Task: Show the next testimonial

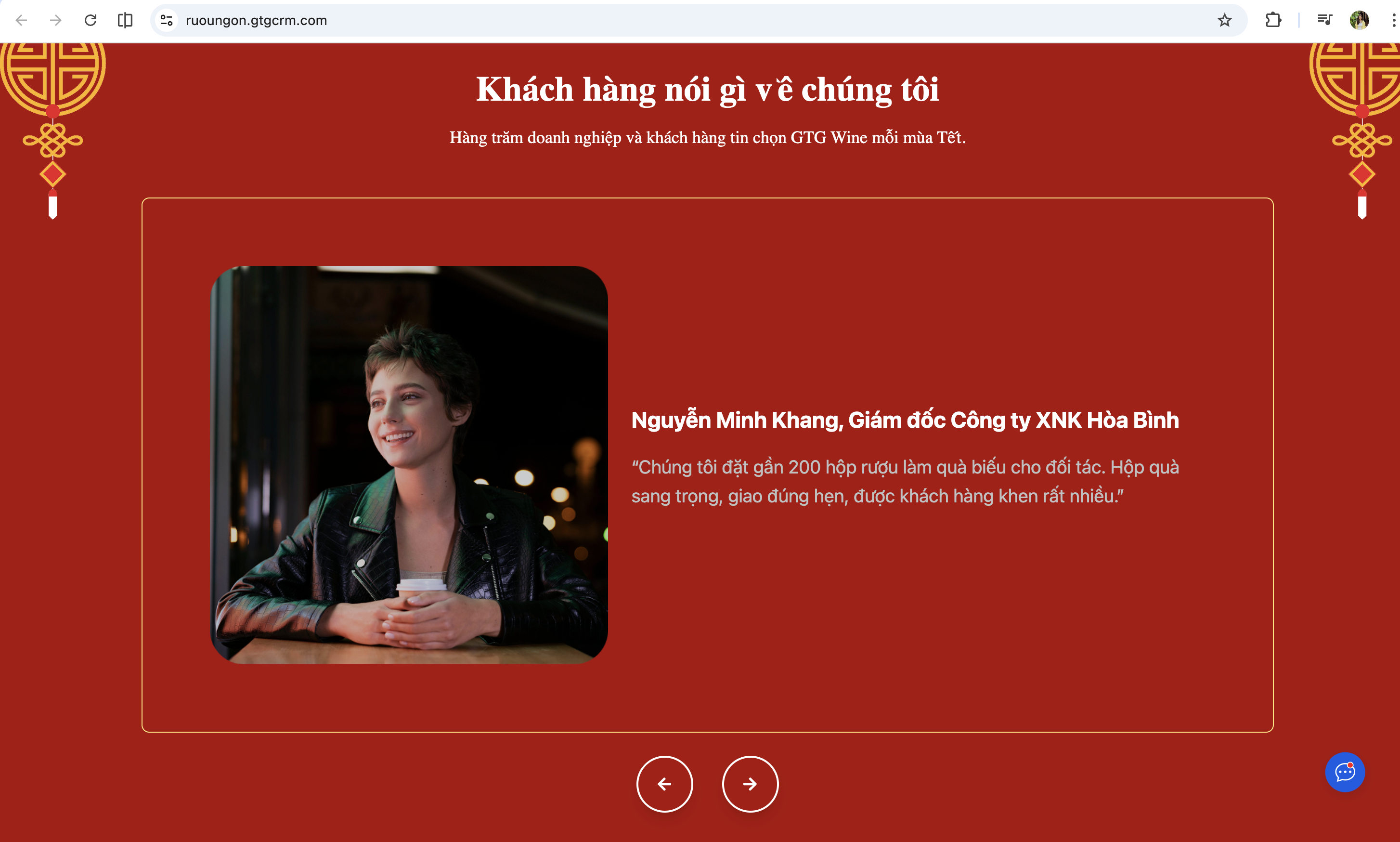Action: (750, 784)
